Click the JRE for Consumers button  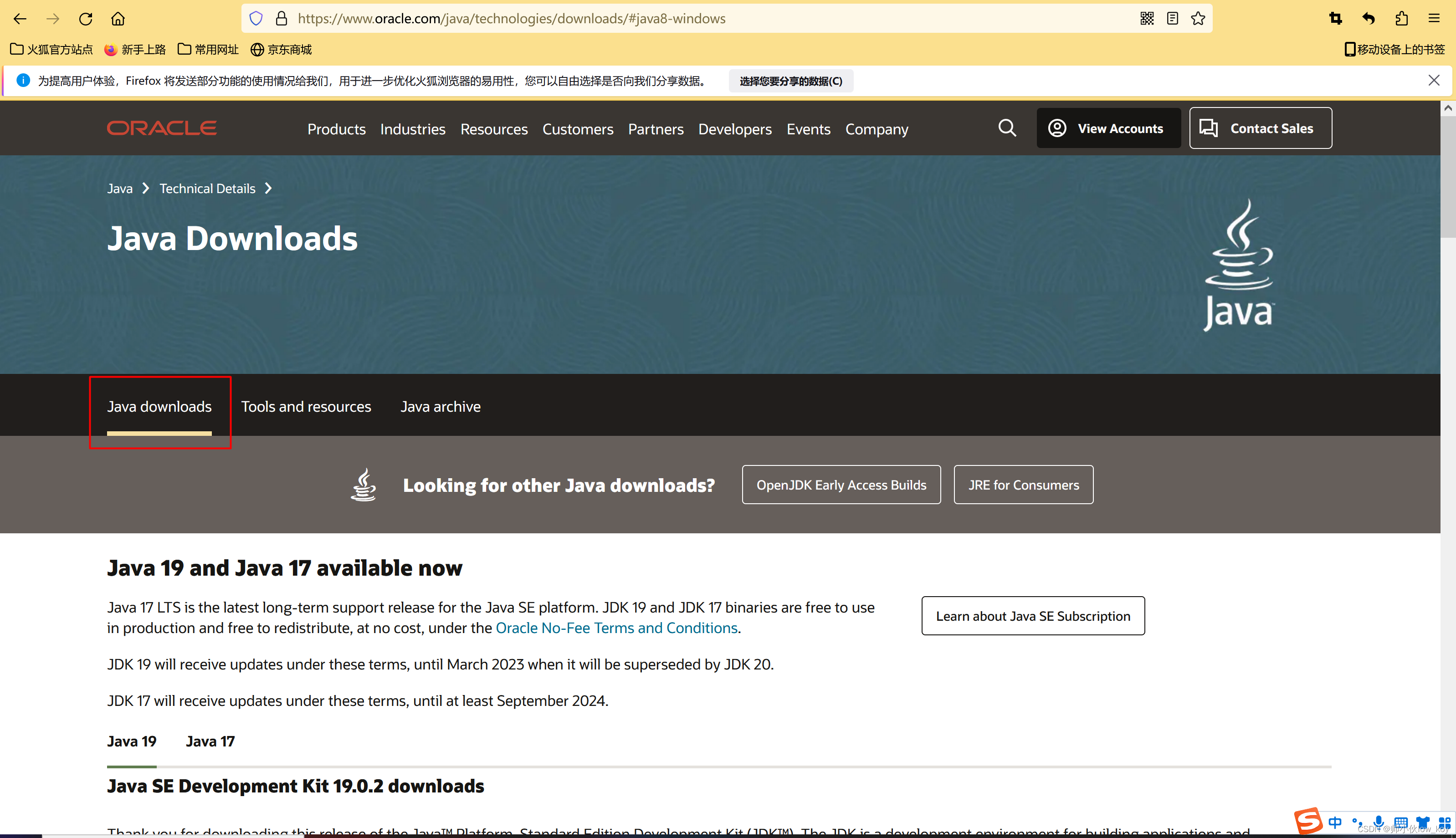[1023, 485]
